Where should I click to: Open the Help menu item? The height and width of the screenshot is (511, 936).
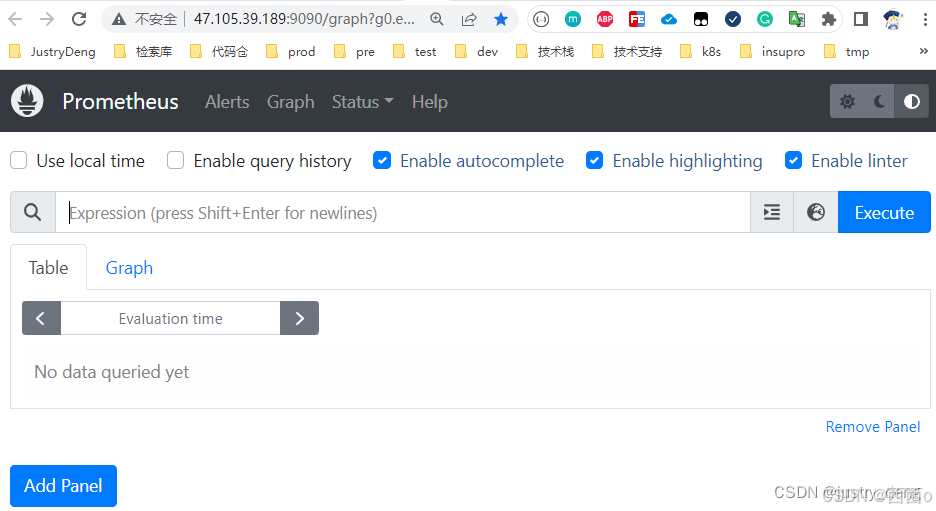pos(430,102)
